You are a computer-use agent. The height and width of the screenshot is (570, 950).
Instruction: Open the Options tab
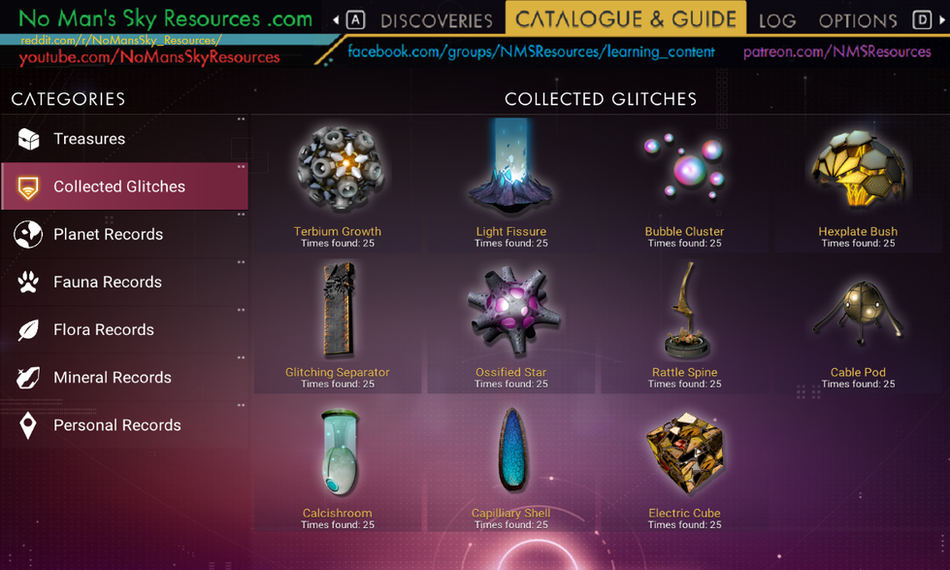coord(857,21)
